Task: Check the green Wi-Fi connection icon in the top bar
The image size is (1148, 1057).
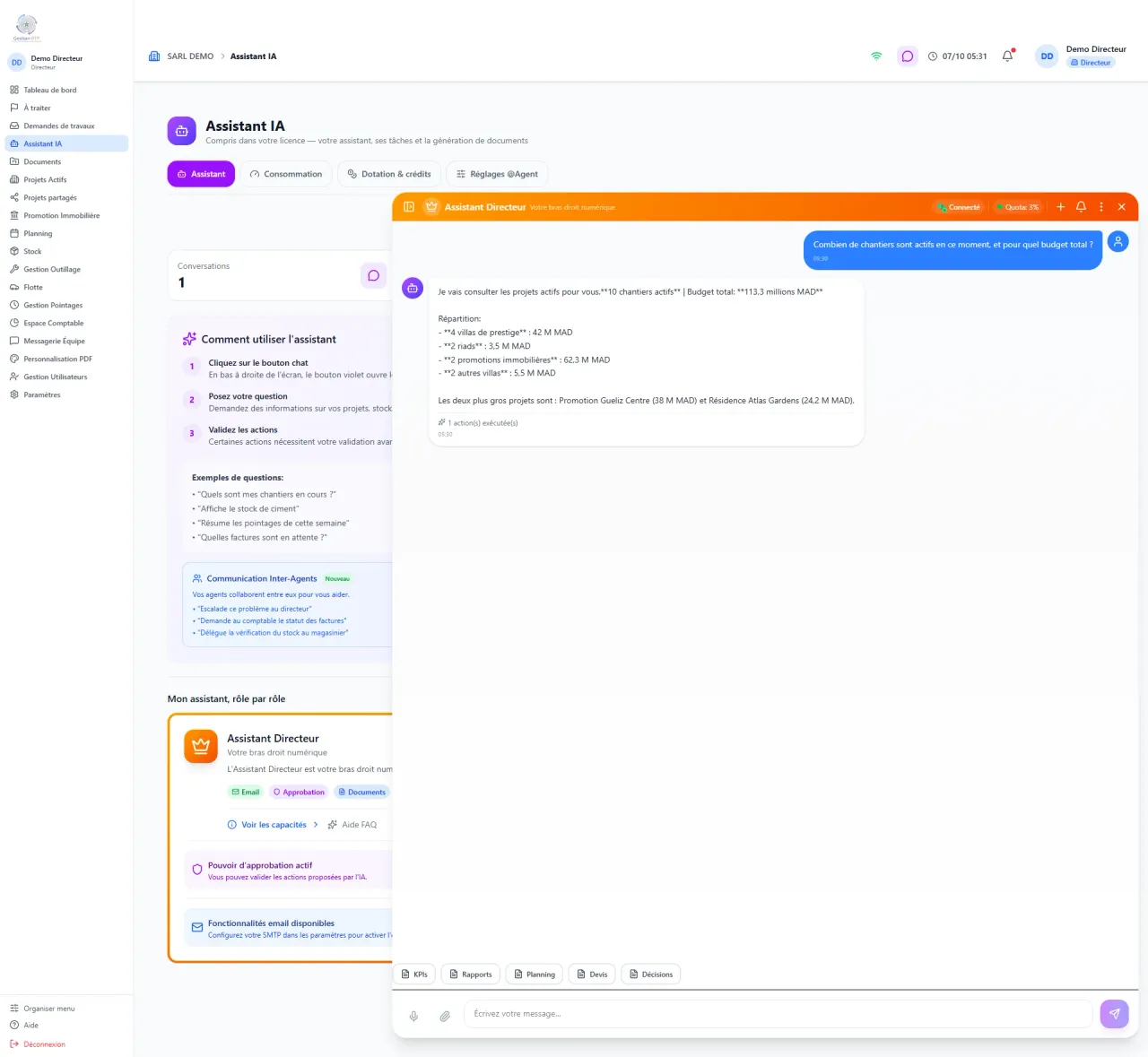Action: (876, 56)
